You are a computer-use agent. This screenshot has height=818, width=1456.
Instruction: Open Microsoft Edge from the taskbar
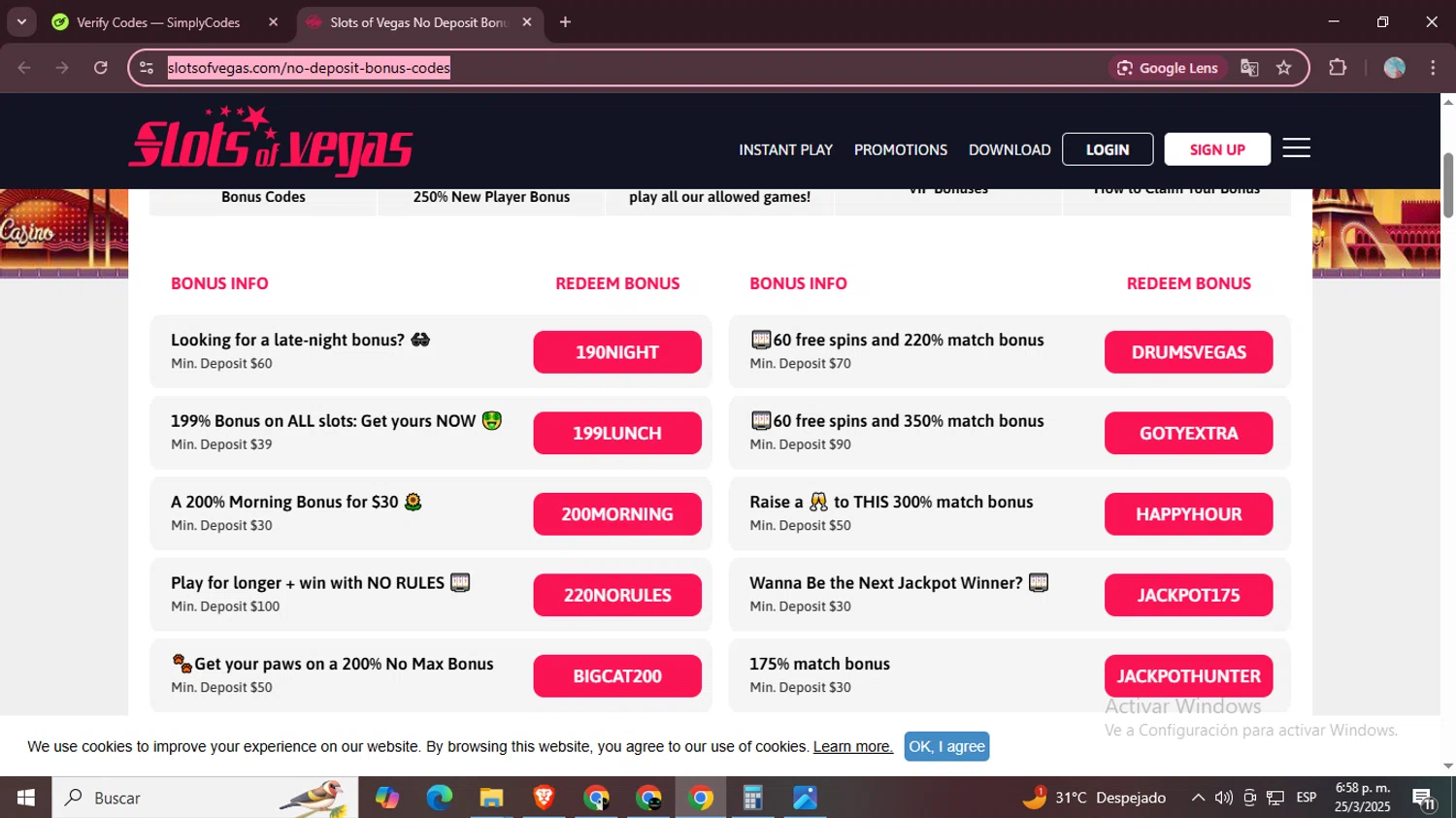pyautogui.click(x=440, y=798)
